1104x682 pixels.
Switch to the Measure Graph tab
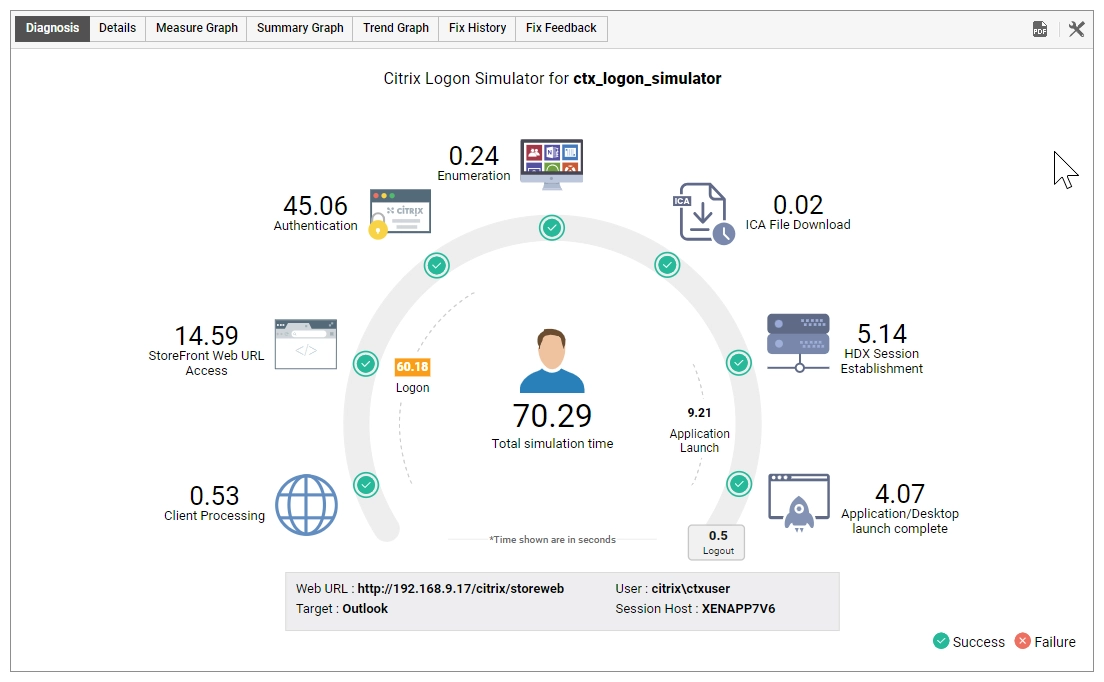click(x=196, y=28)
